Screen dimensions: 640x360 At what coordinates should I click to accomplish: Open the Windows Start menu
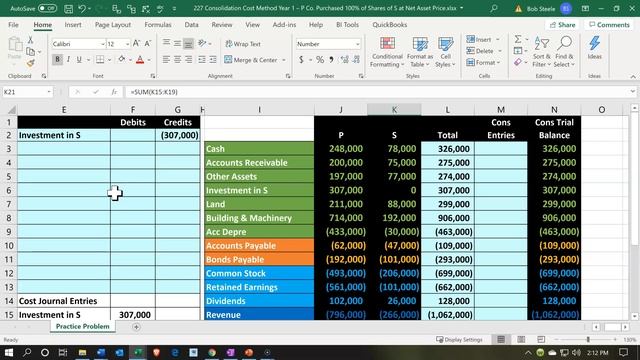(9, 352)
